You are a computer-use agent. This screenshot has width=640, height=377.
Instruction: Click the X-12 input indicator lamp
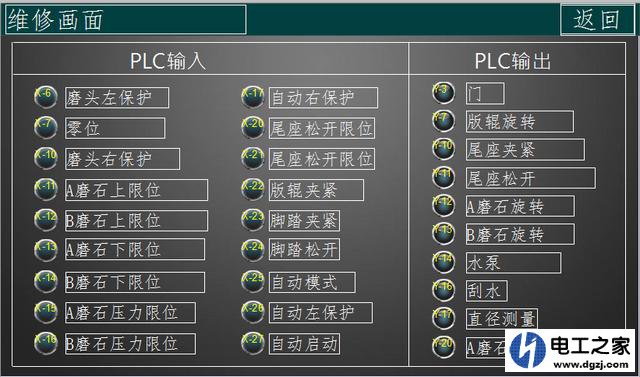click(x=45, y=220)
